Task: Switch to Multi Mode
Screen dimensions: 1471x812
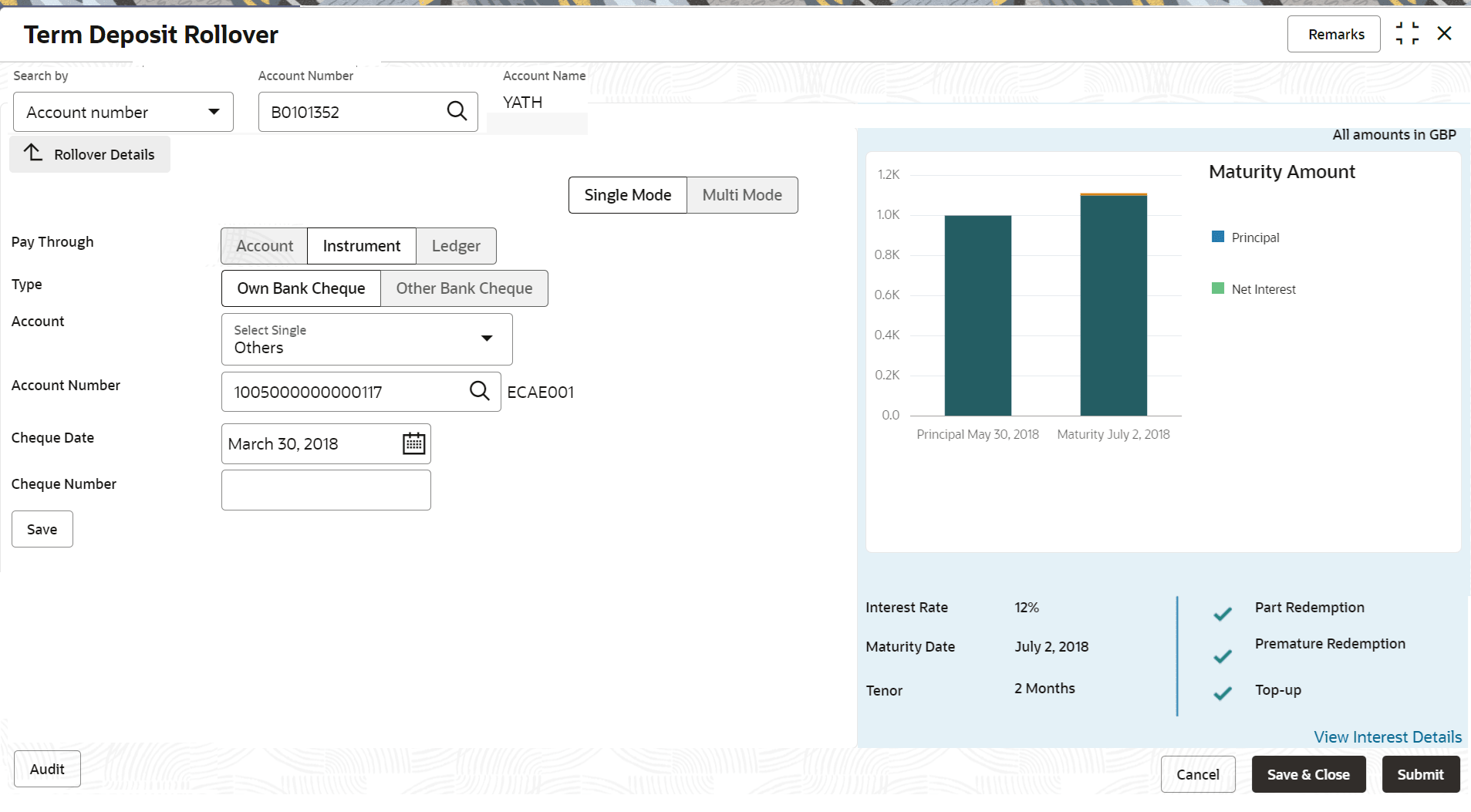Action: (741, 195)
